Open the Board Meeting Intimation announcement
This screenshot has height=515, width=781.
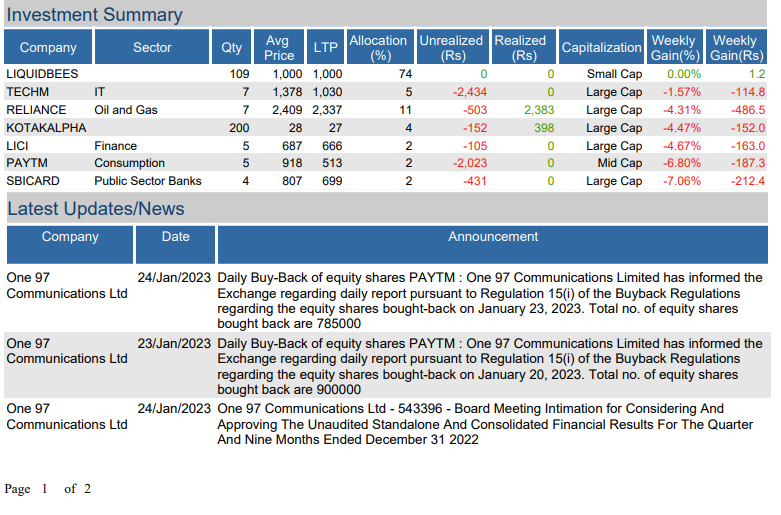click(x=485, y=424)
